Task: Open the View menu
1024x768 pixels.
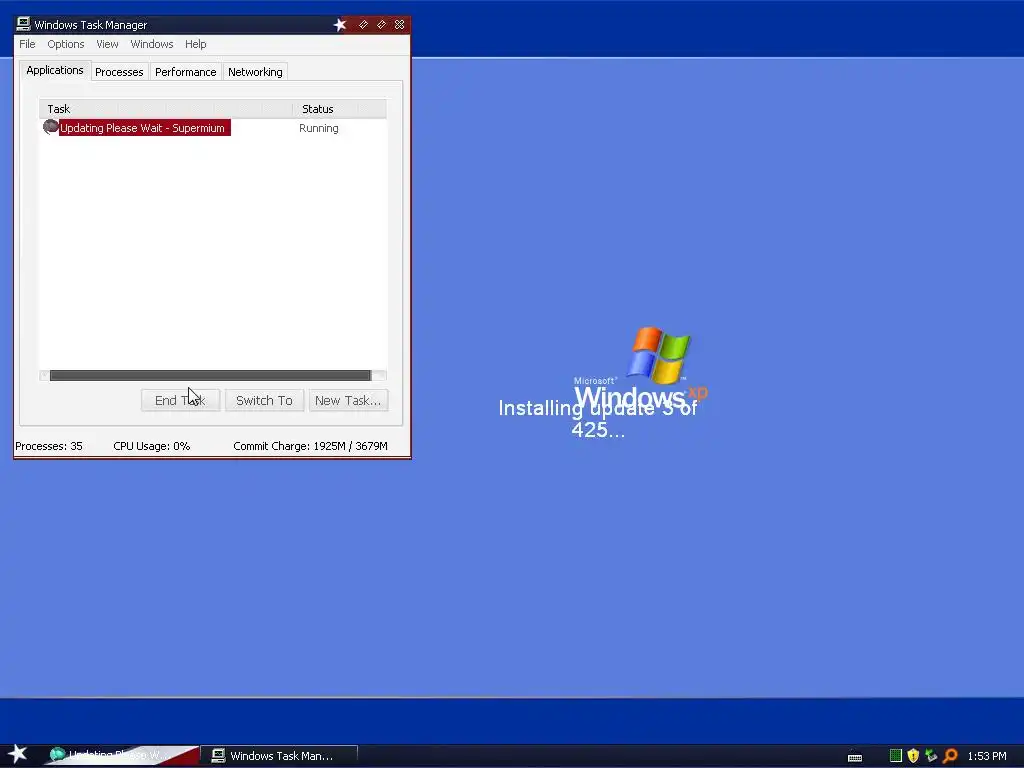Action: click(107, 44)
